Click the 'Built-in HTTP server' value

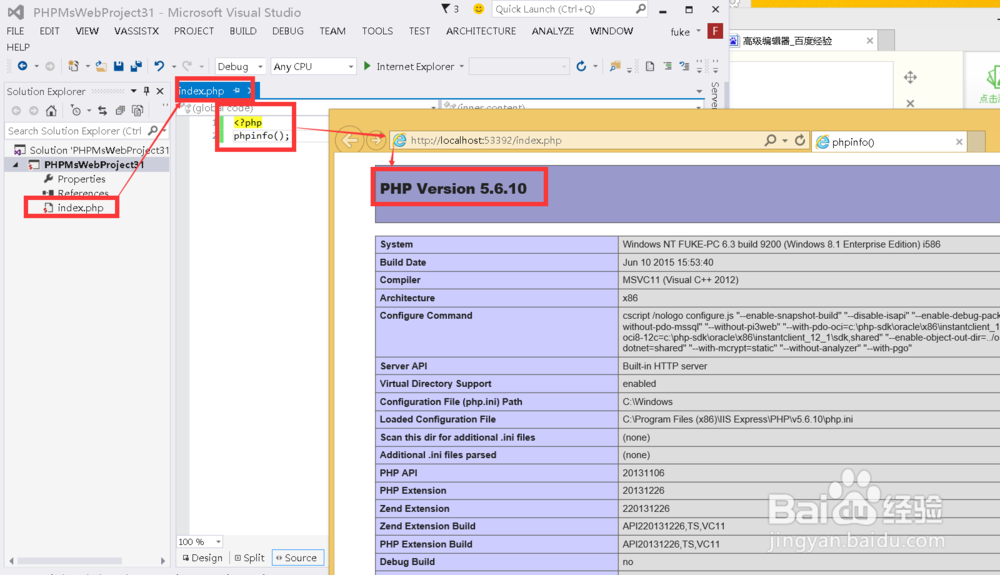(x=665, y=366)
